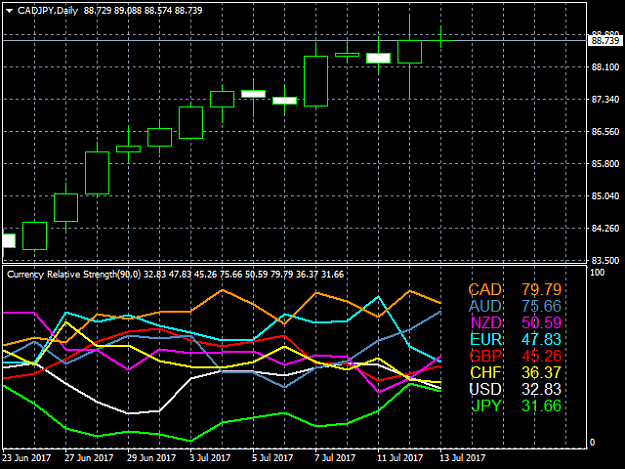Select the white filled candle on 11 Jul

pos(378,58)
